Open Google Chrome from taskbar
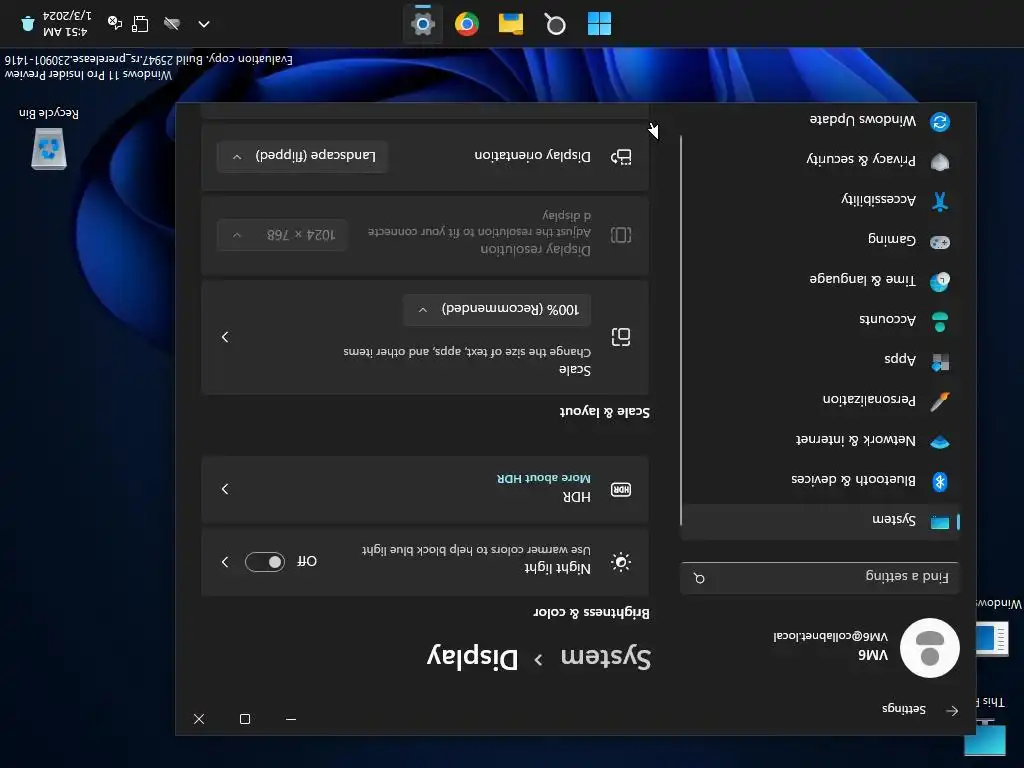 click(x=467, y=24)
